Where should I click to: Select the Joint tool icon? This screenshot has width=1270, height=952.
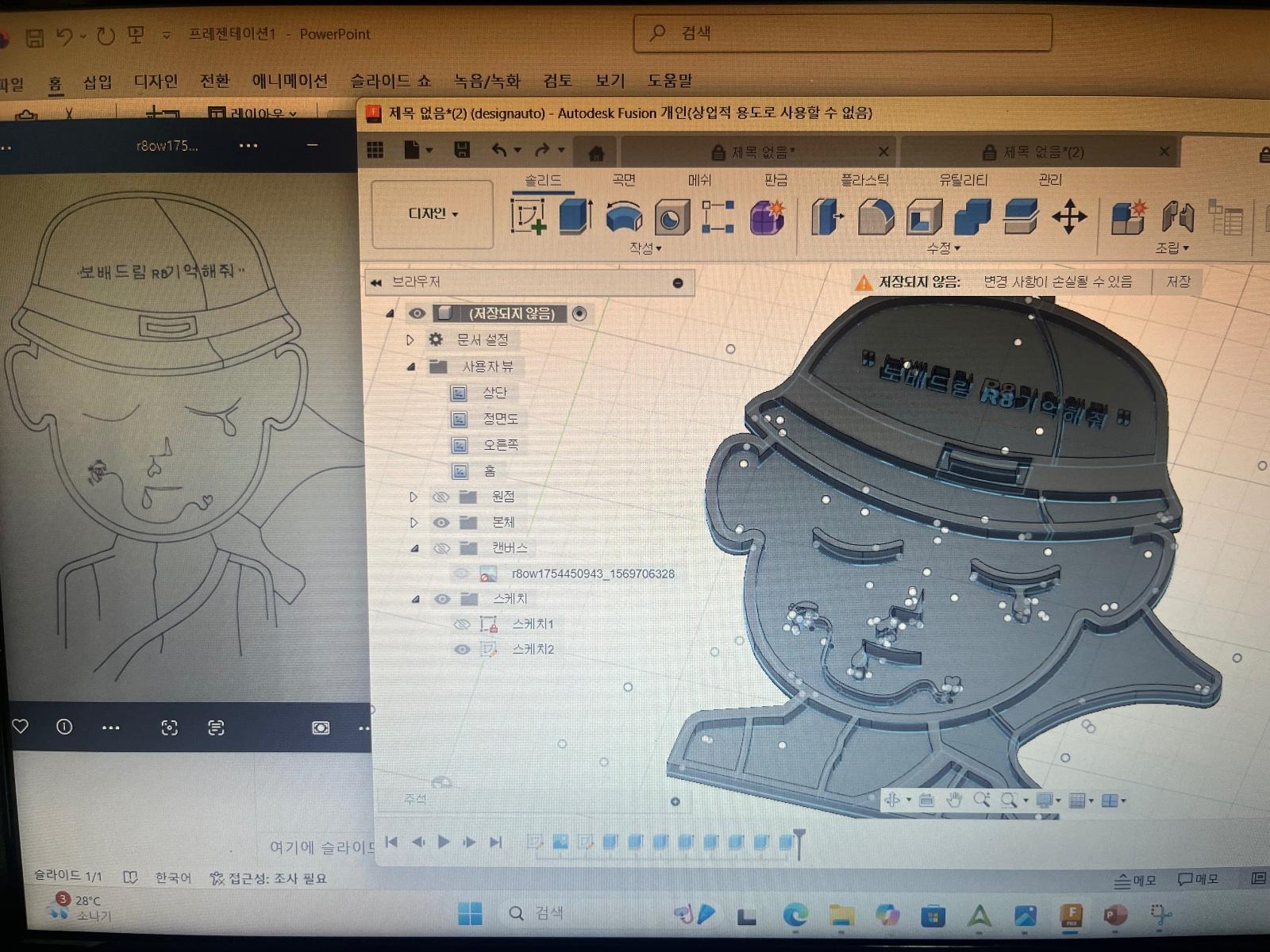click(1178, 217)
